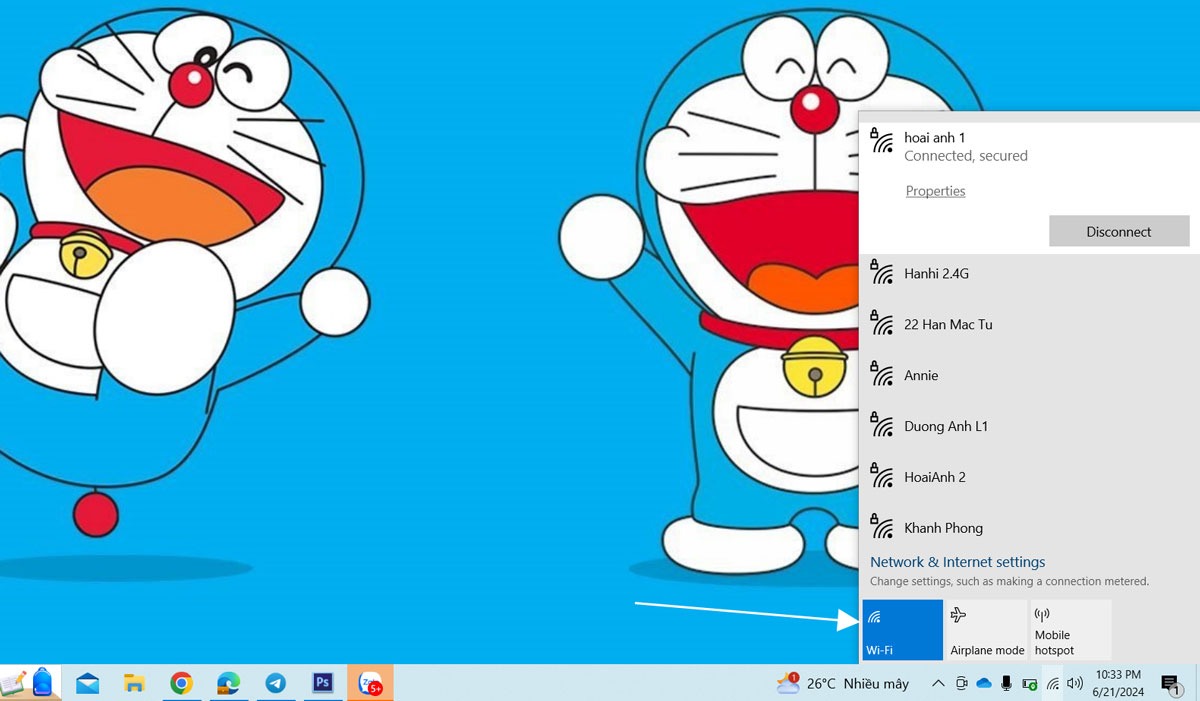Viewport: 1200px width, 701px height.
Task: Open the search highlights backpack icon
Action: click(x=42, y=682)
